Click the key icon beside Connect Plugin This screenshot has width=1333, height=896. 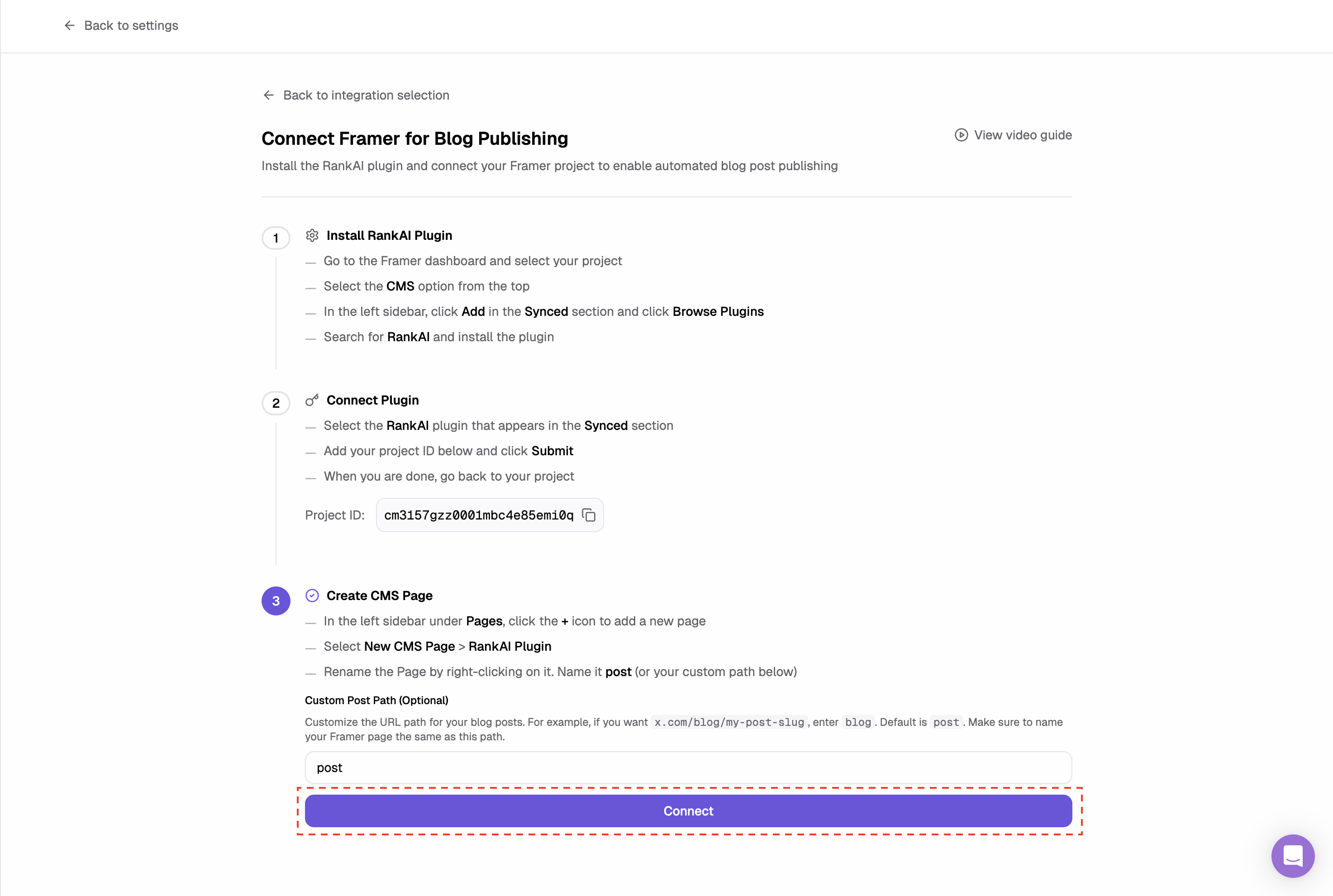point(312,400)
